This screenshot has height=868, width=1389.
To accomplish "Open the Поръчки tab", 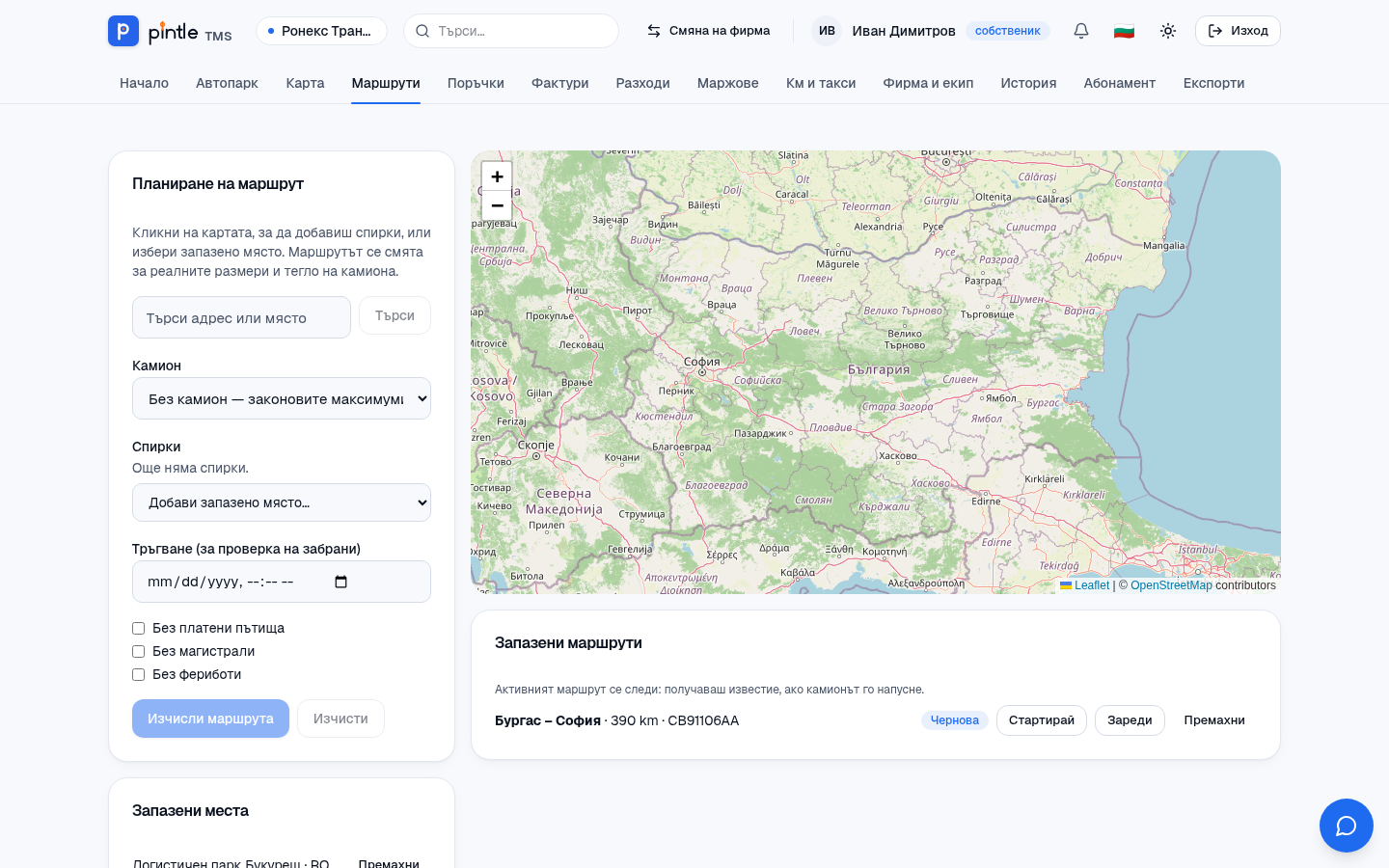I will (x=476, y=83).
